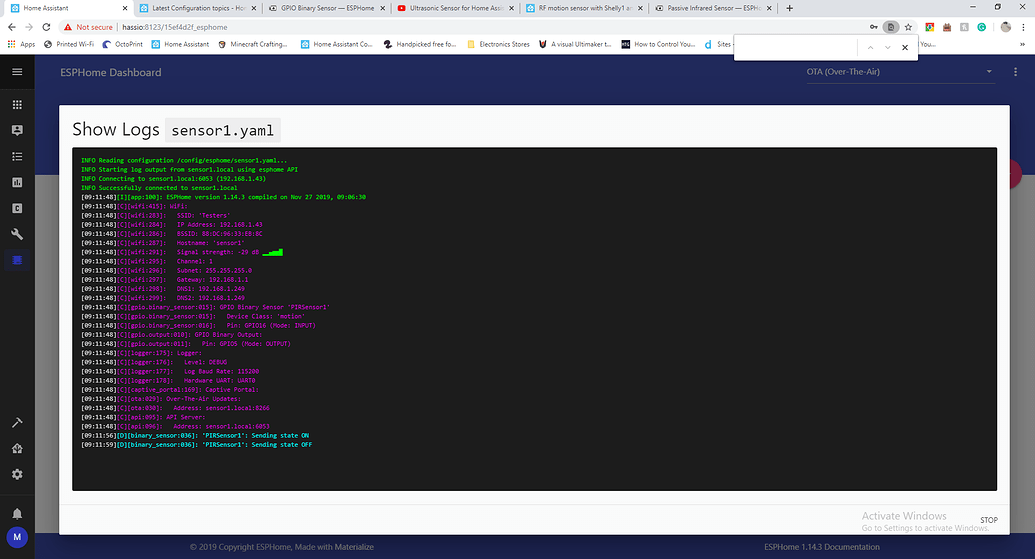Open the Printed Wi-Fi bookmark
This screenshot has height=559, width=1035.
tap(69, 44)
